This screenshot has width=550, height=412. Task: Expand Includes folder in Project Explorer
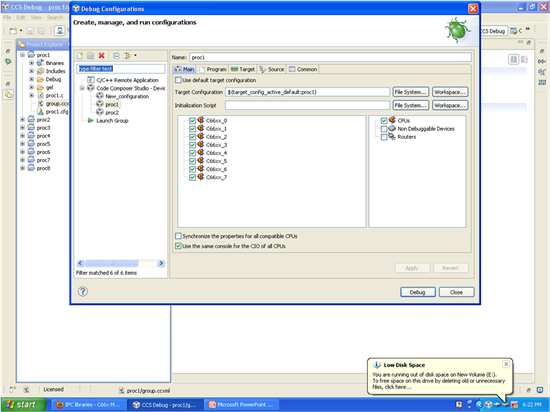click(32, 71)
